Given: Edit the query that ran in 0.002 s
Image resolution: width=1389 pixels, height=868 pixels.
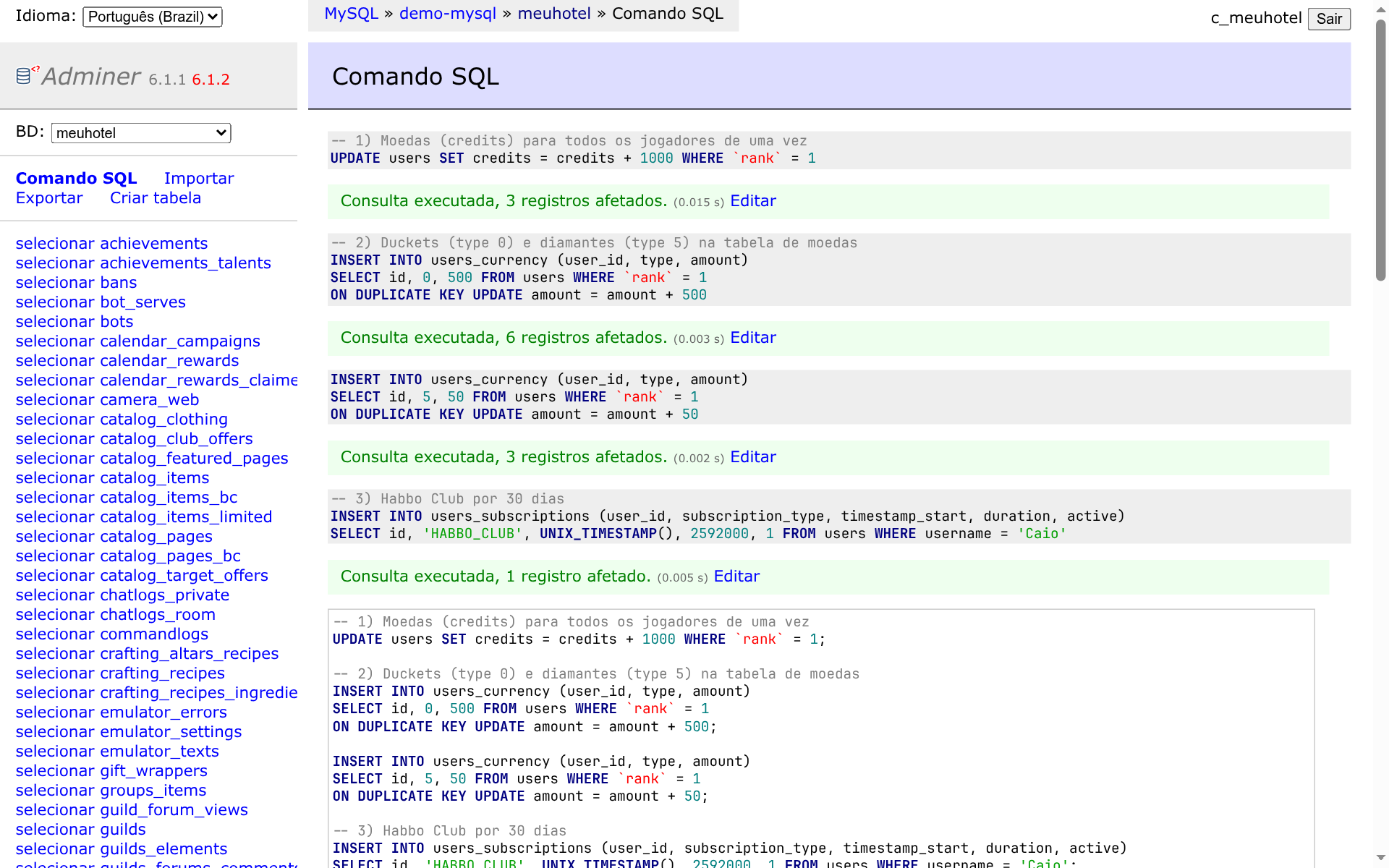Looking at the screenshot, I should pyautogui.click(x=753, y=457).
